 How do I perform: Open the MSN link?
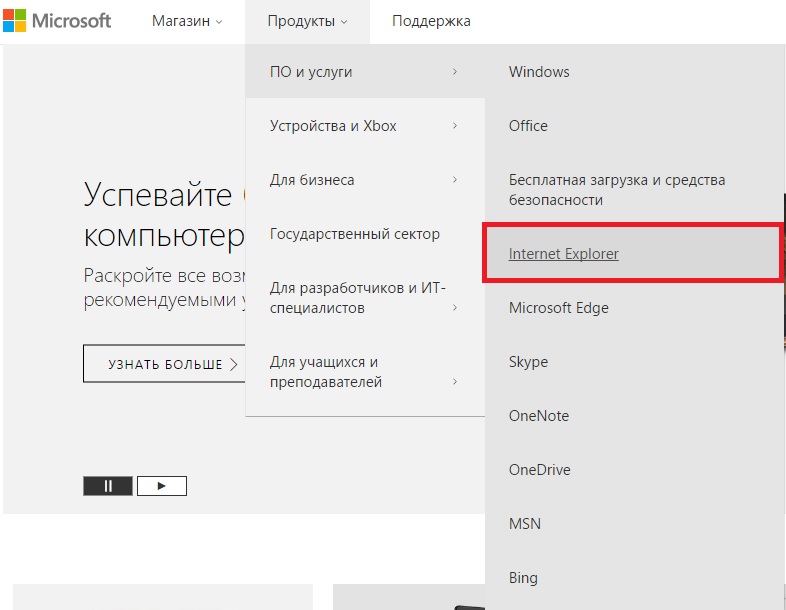coord(524,524)
